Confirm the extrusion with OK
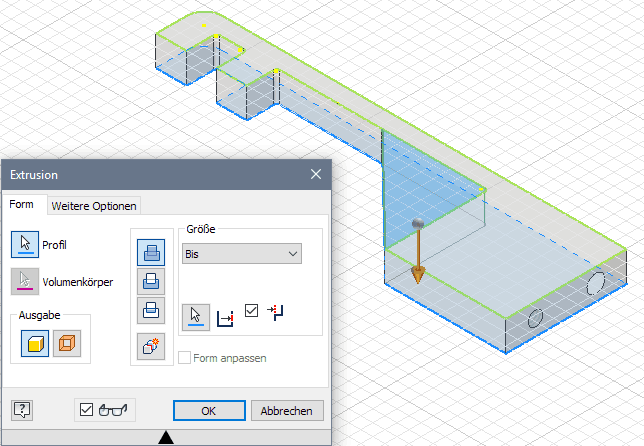 [208, 410]
